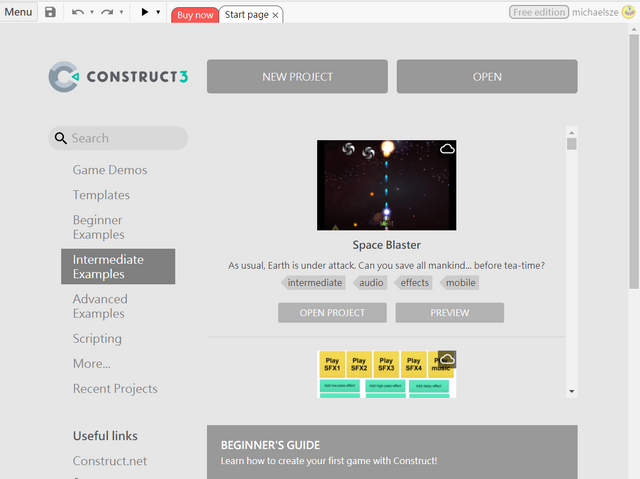Click the search magnifier icon
640x479 pixels.
(60, 138)
